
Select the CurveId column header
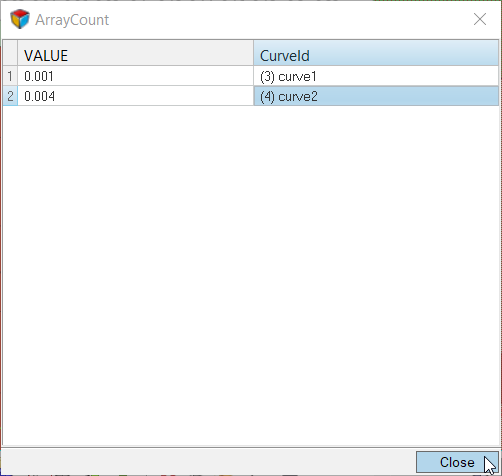(376, 53)
